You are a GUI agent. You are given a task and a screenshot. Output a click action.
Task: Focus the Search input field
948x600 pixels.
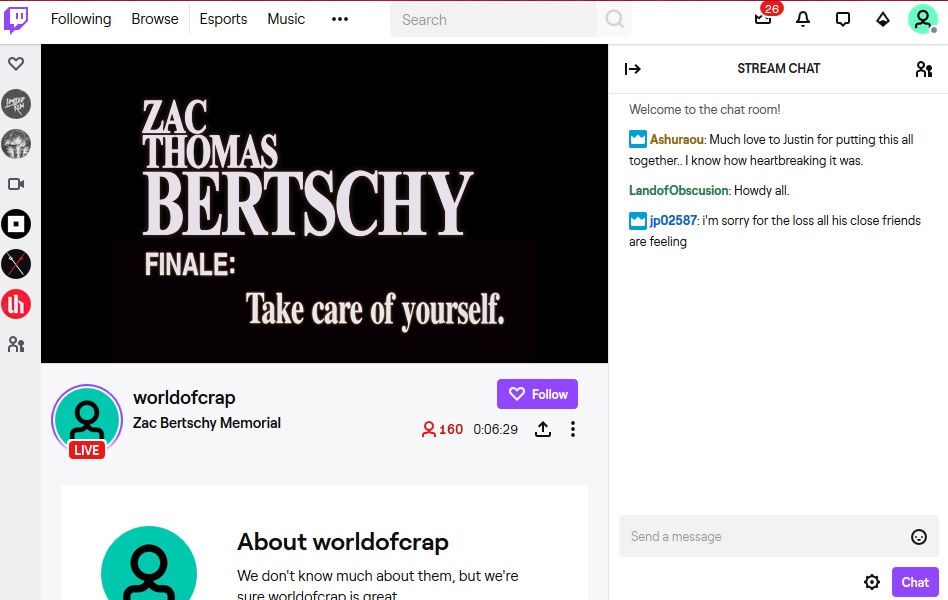pyautogui.click(x=493, y=19)
